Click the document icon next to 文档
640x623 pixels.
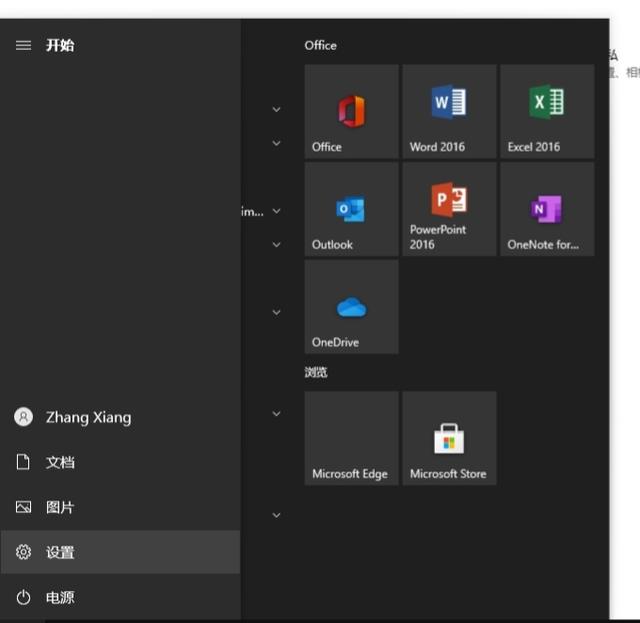point(23,462)
